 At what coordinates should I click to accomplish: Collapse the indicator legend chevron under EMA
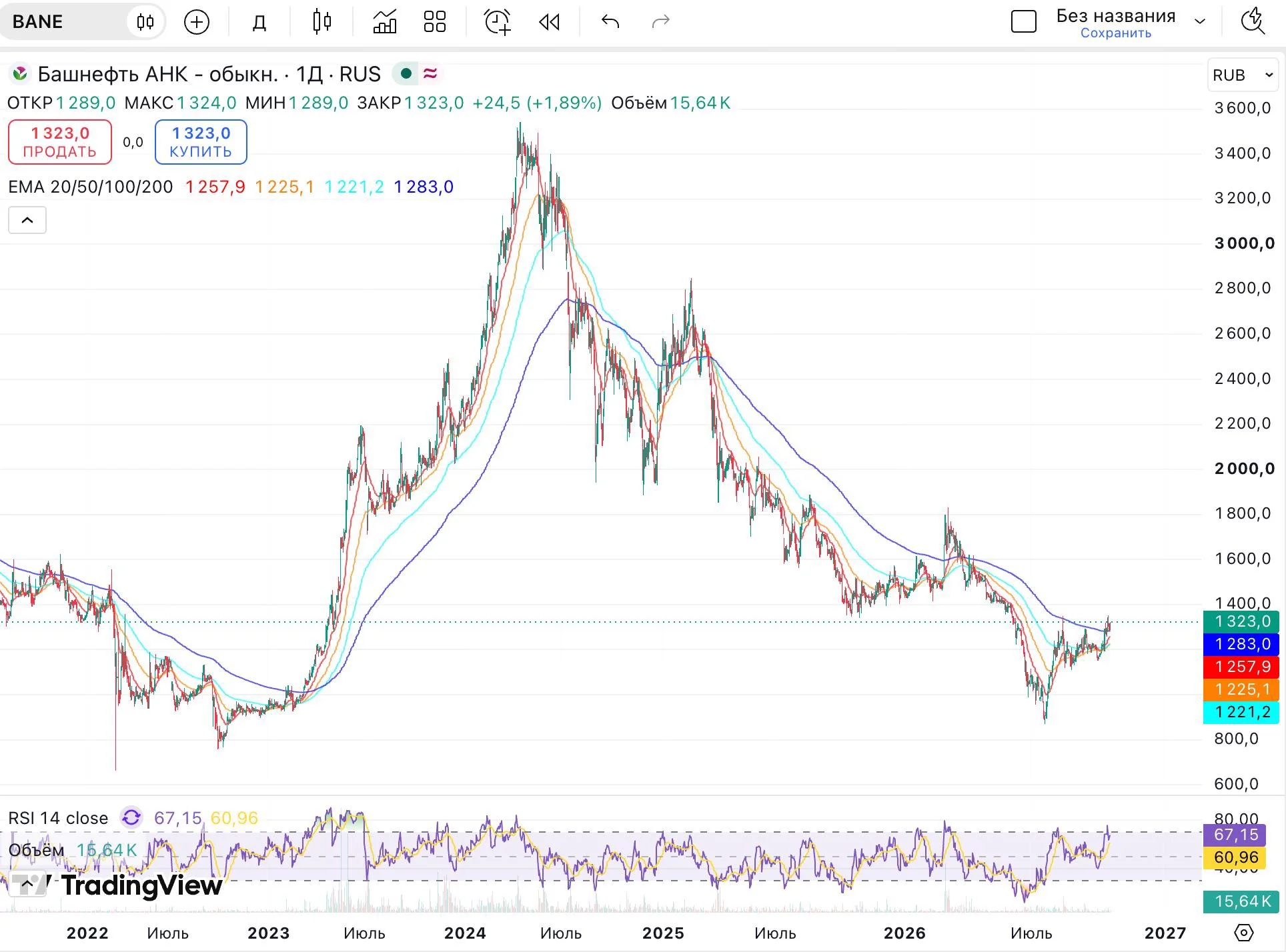coord(27,220)
